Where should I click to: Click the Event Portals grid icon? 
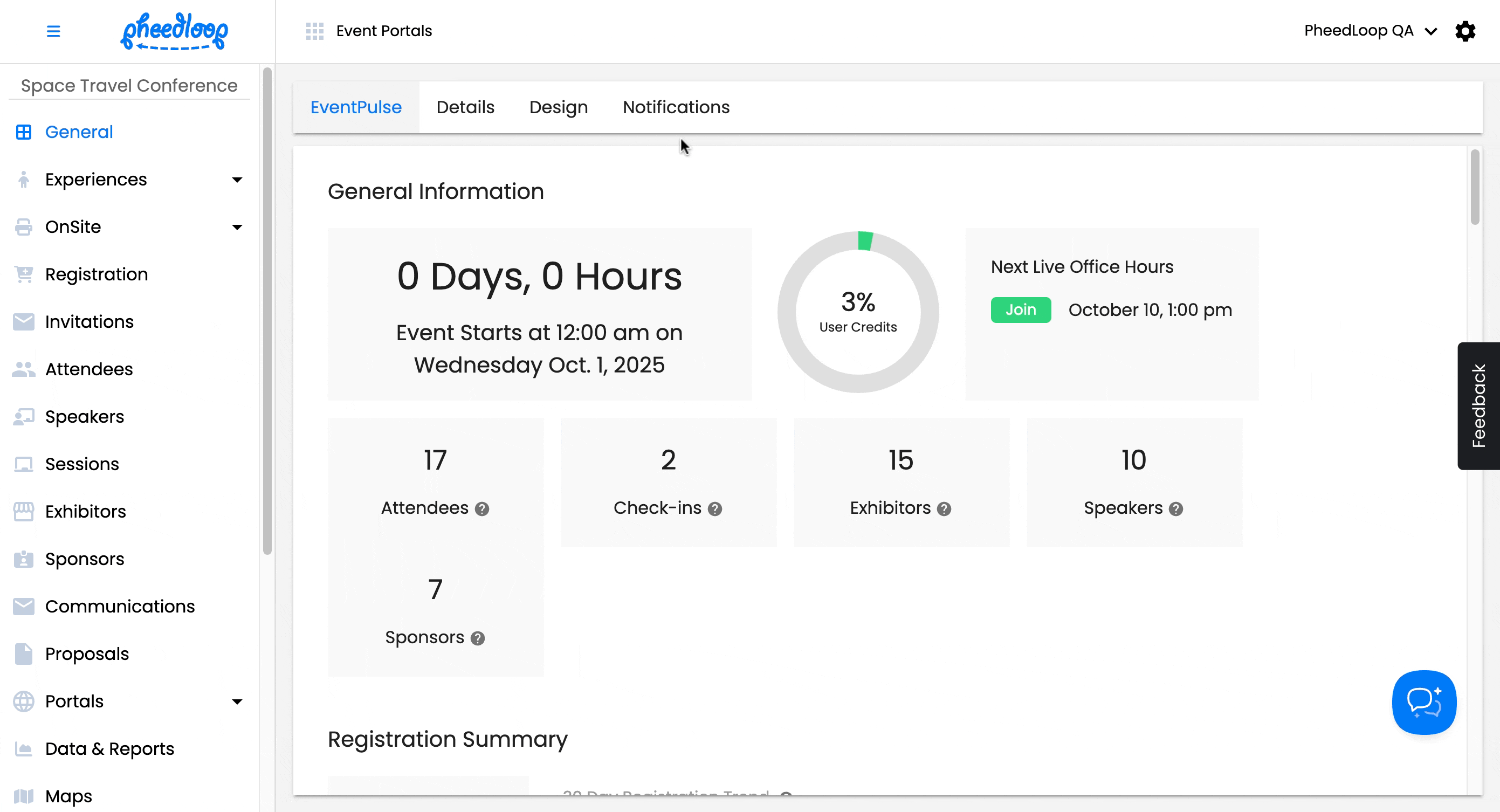pyautogui.click(x=314, y=31)
